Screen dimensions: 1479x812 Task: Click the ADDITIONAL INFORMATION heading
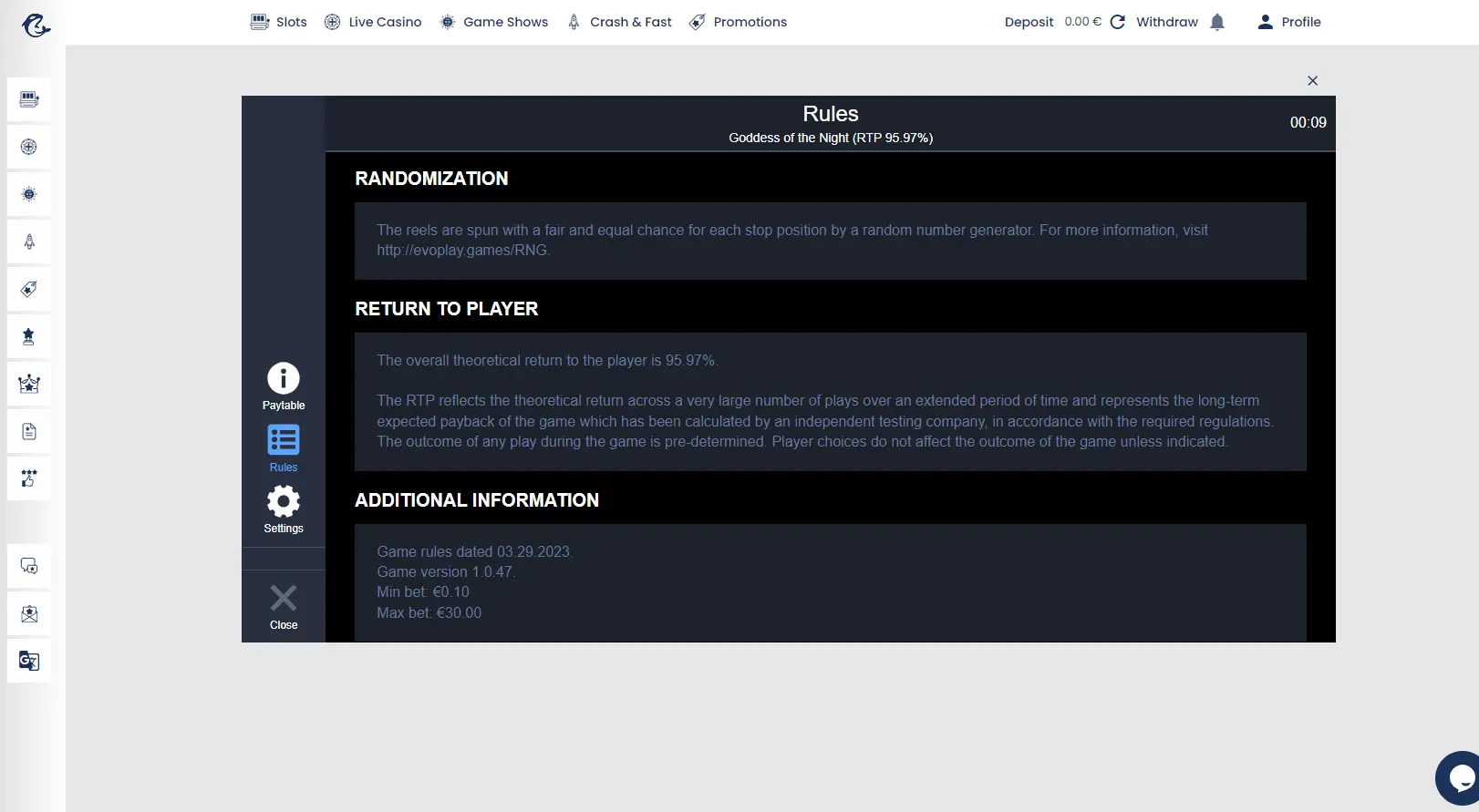477,500
